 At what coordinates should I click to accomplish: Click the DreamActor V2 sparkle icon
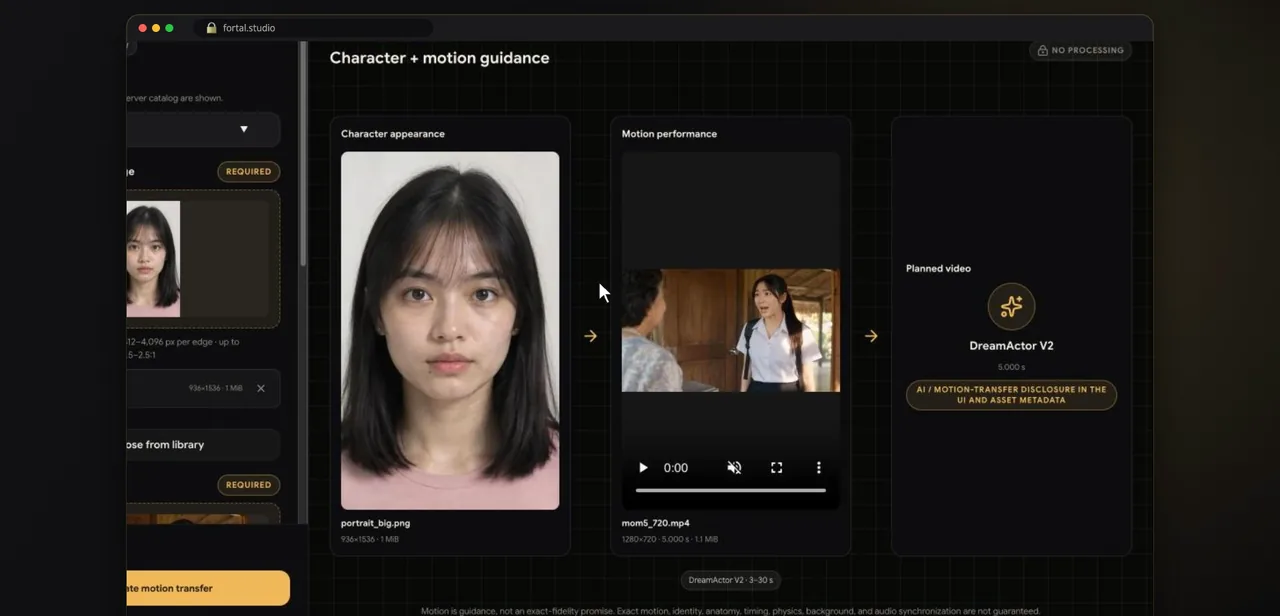coord(1011,306)
